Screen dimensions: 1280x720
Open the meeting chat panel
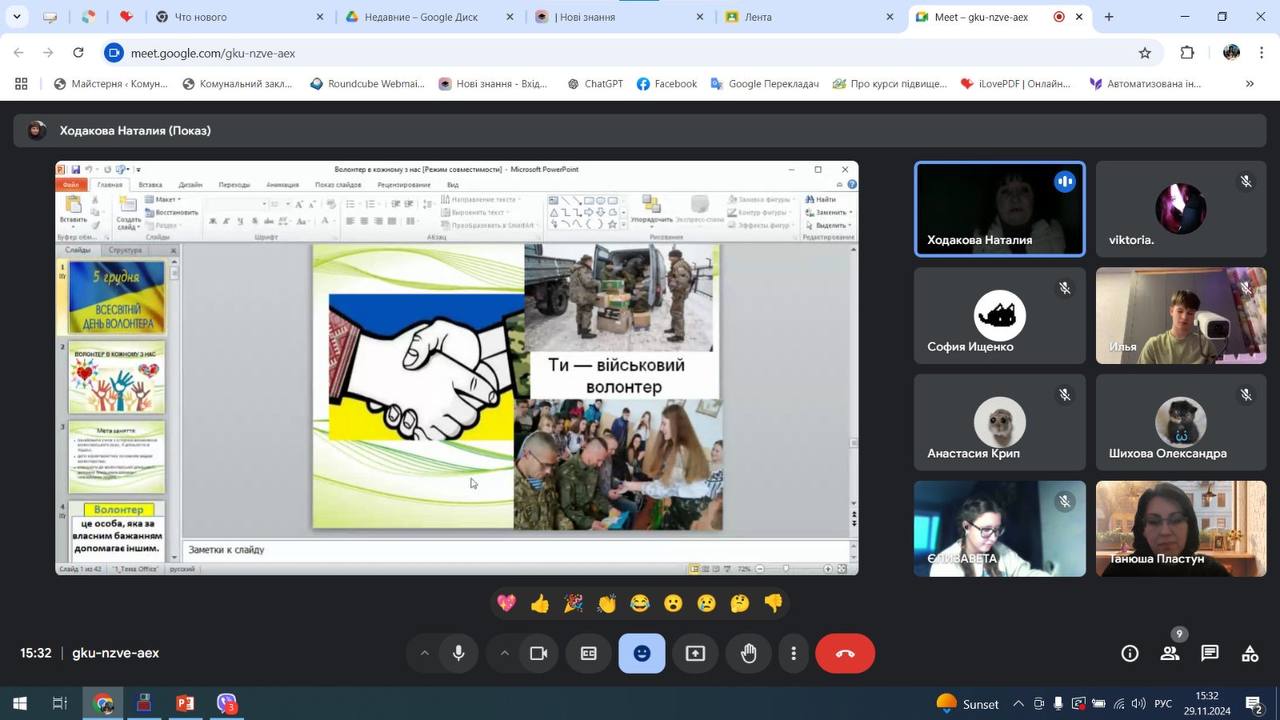(1210, 653)
